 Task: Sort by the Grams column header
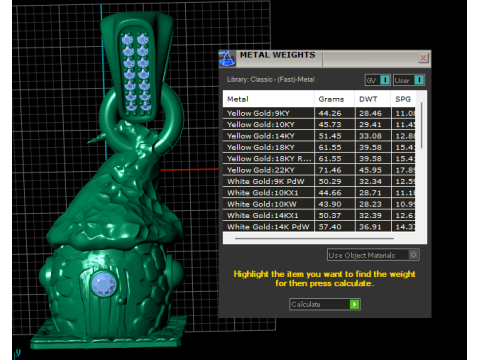pyautogui.click(x=334, y=99)
